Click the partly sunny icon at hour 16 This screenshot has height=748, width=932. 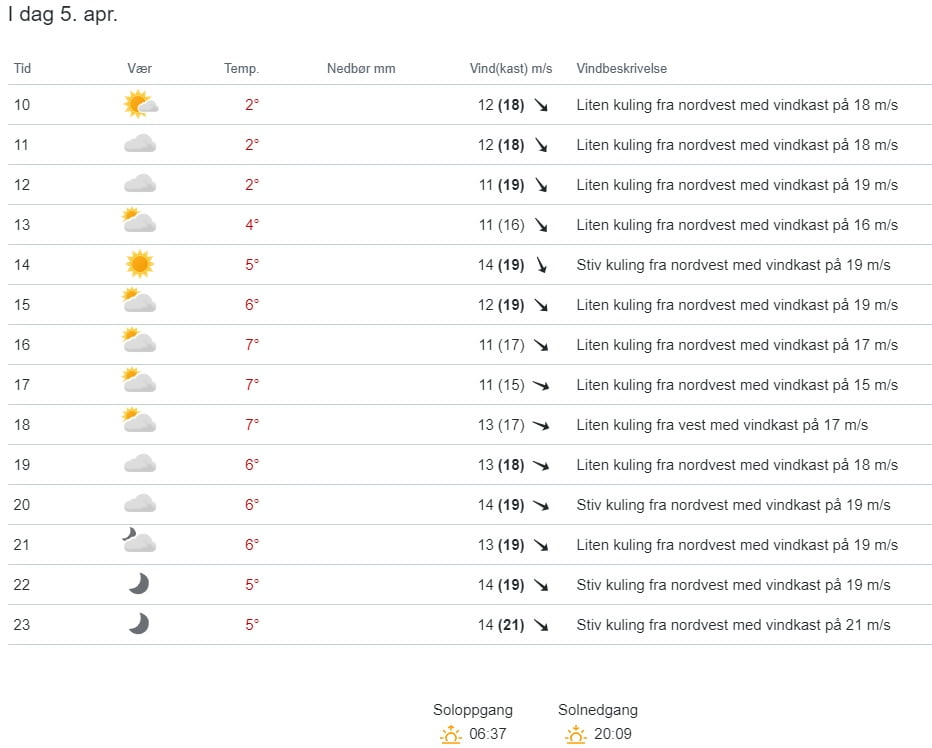coord(139,343)
